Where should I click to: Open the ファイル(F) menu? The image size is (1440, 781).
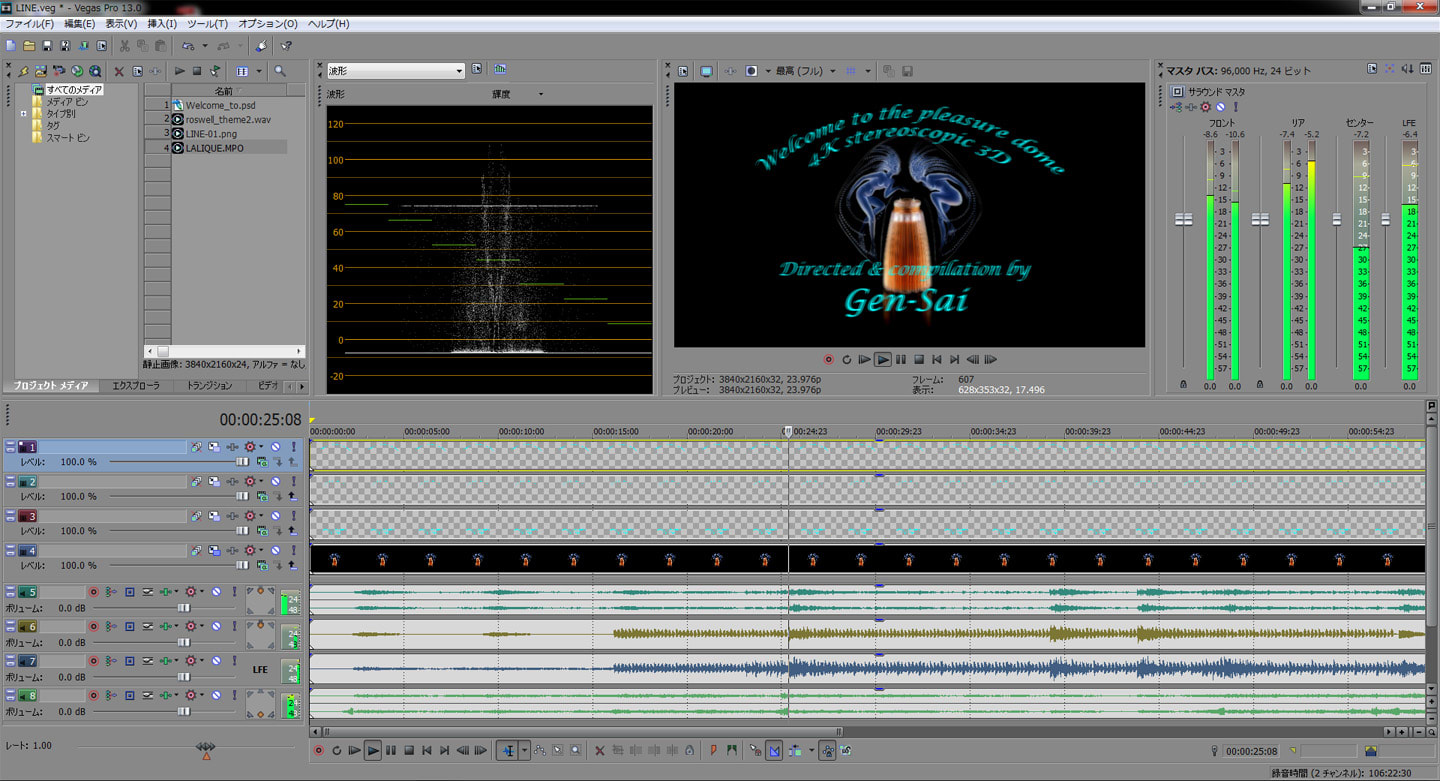[x=30, y=23]
